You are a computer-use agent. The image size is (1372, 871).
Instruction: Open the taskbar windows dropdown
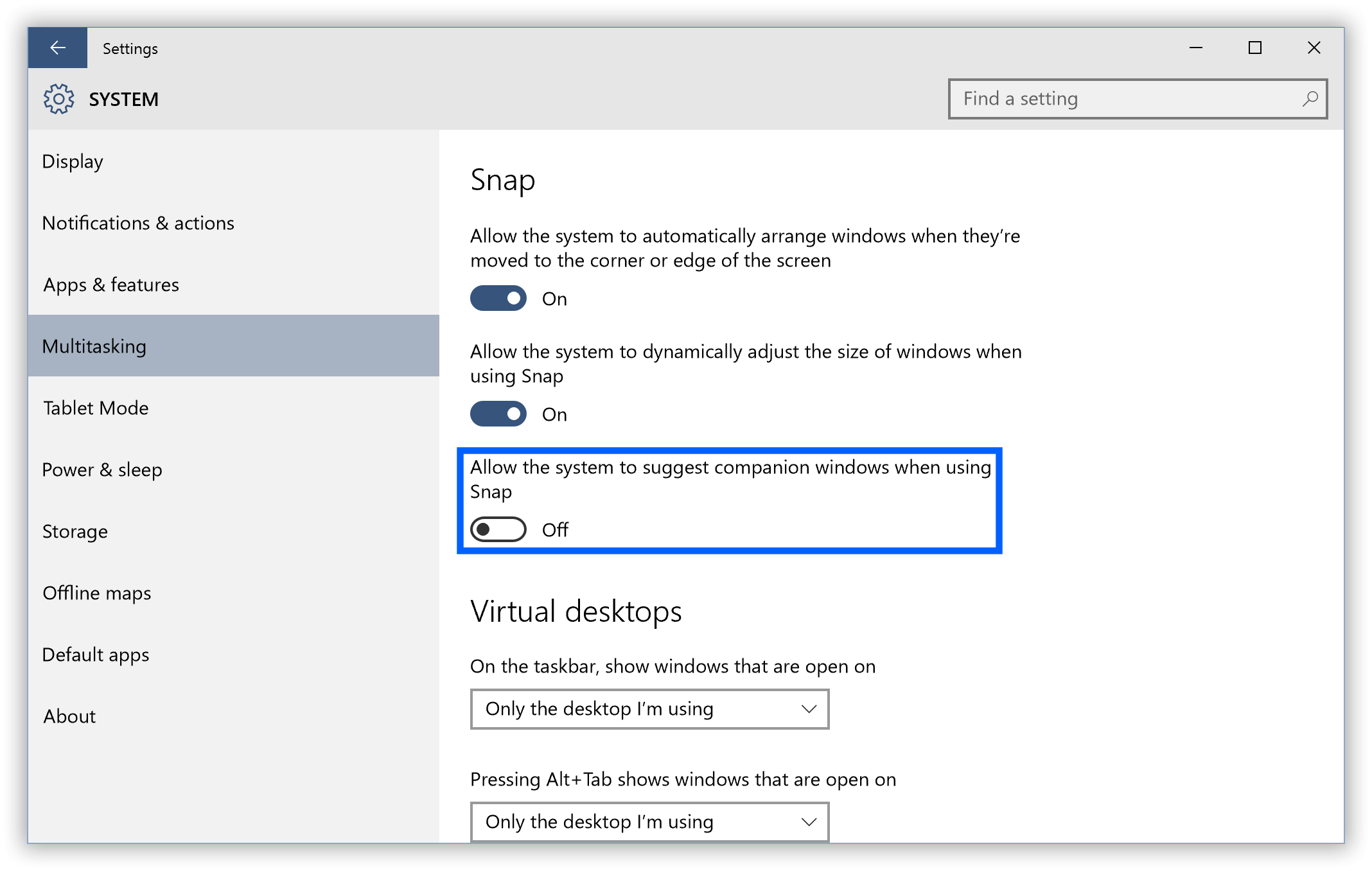650,709
